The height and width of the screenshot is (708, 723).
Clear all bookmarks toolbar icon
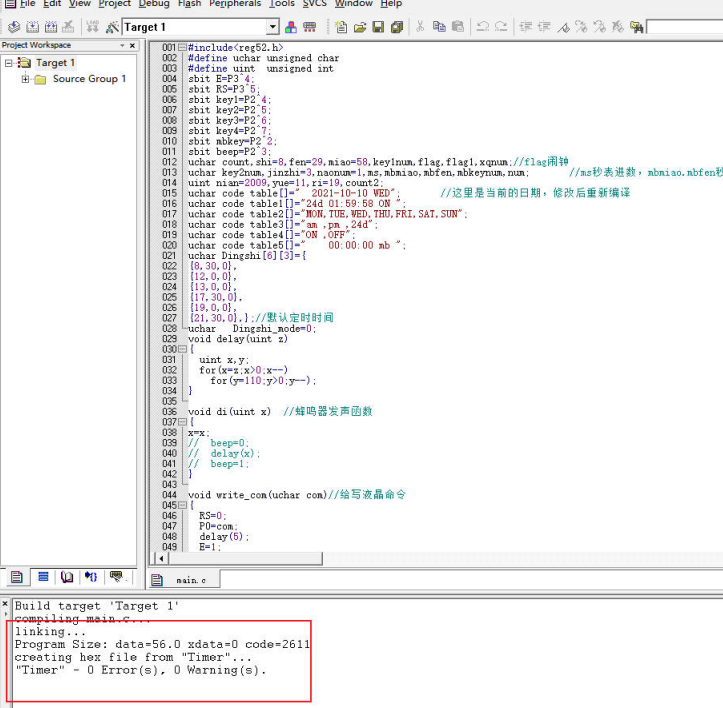click(x=618, y=27)
